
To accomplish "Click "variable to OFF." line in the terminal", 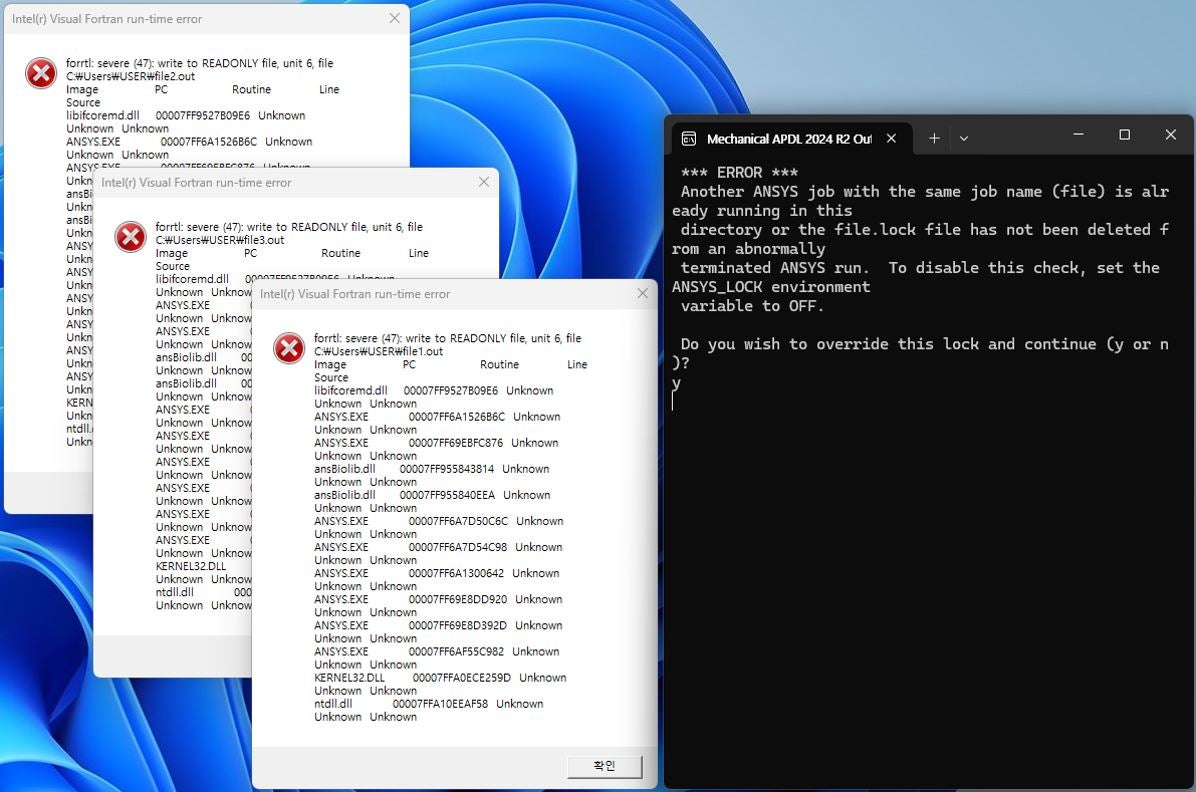I will [752, 306].
